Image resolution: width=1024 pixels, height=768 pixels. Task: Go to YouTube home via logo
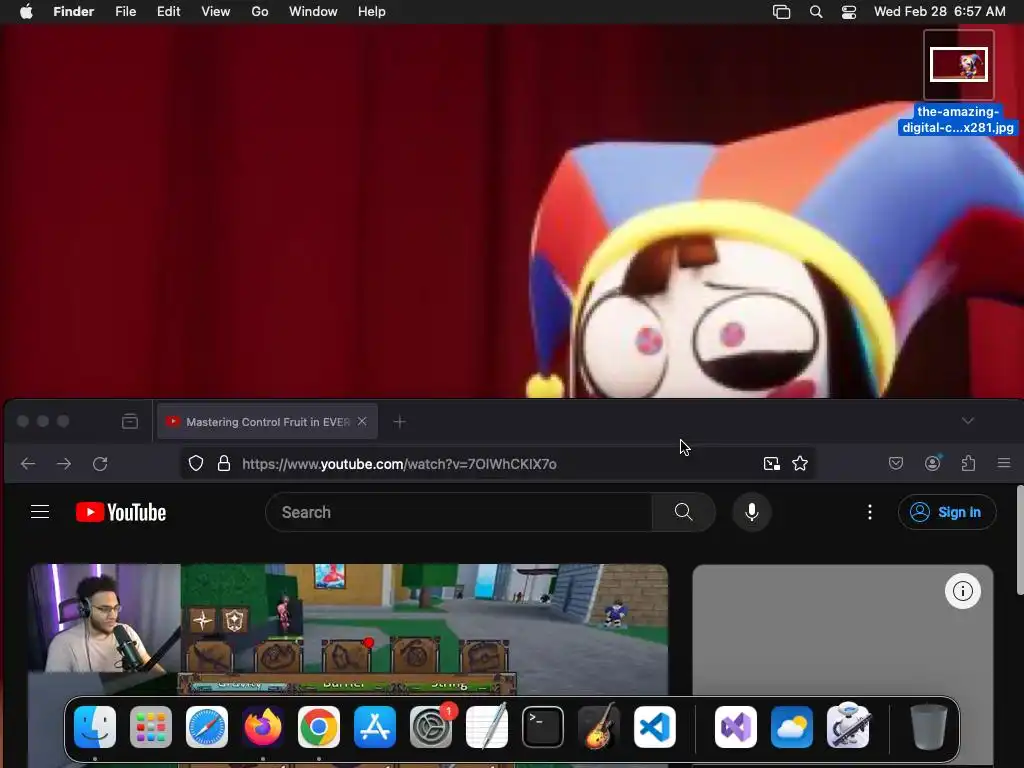[121, 512]
